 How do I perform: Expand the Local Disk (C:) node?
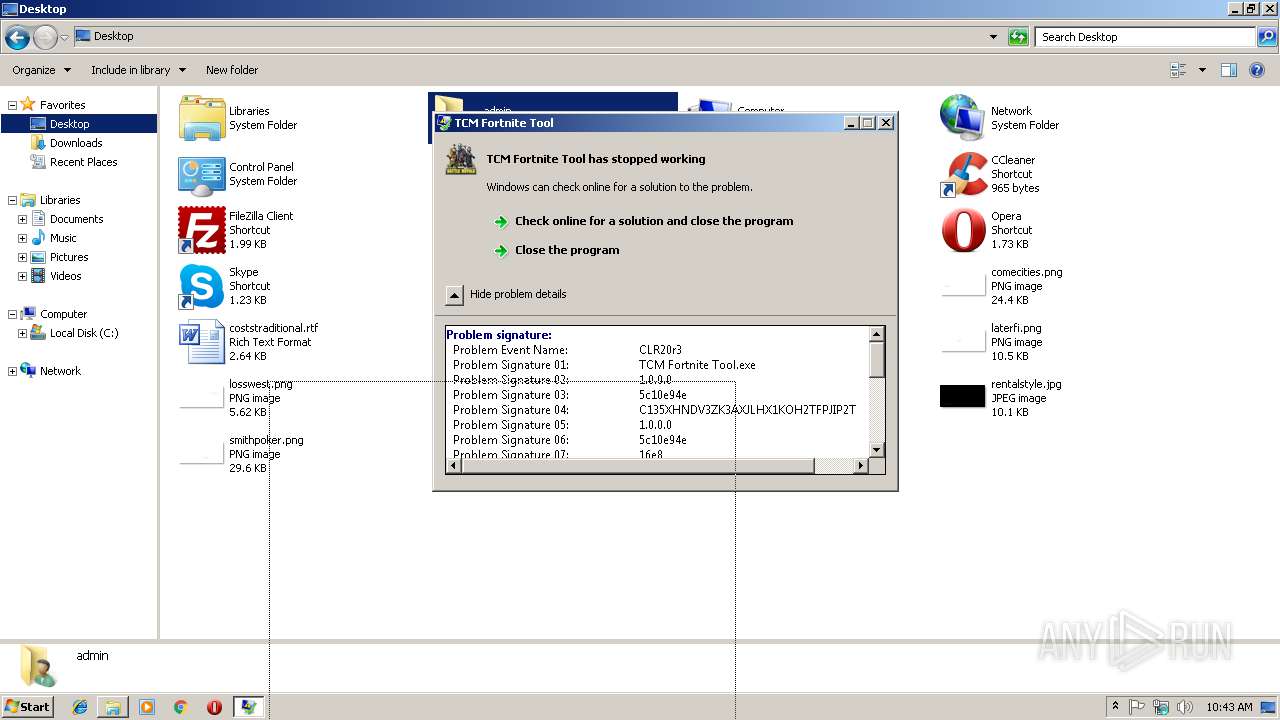click(x=22, y=333)
